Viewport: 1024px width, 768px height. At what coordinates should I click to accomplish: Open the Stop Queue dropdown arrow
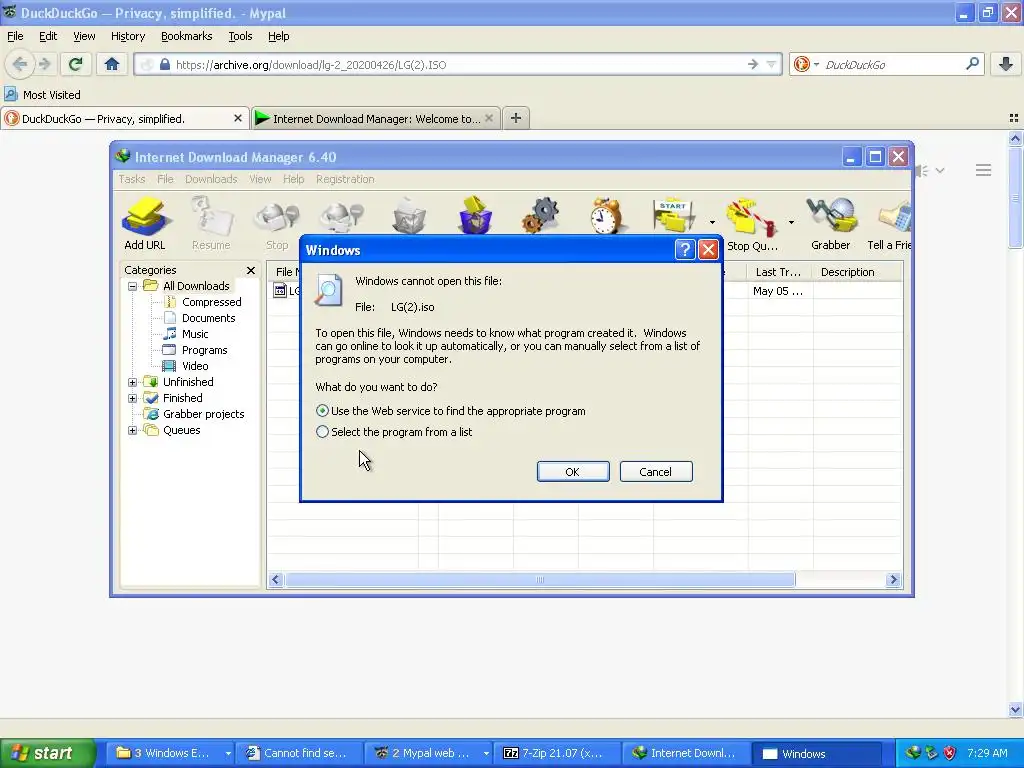click(x=791, y=223)
